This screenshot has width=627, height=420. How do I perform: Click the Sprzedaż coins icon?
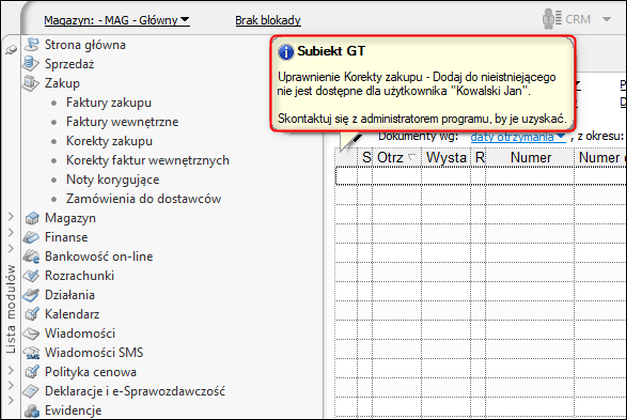tap(31, 64)
